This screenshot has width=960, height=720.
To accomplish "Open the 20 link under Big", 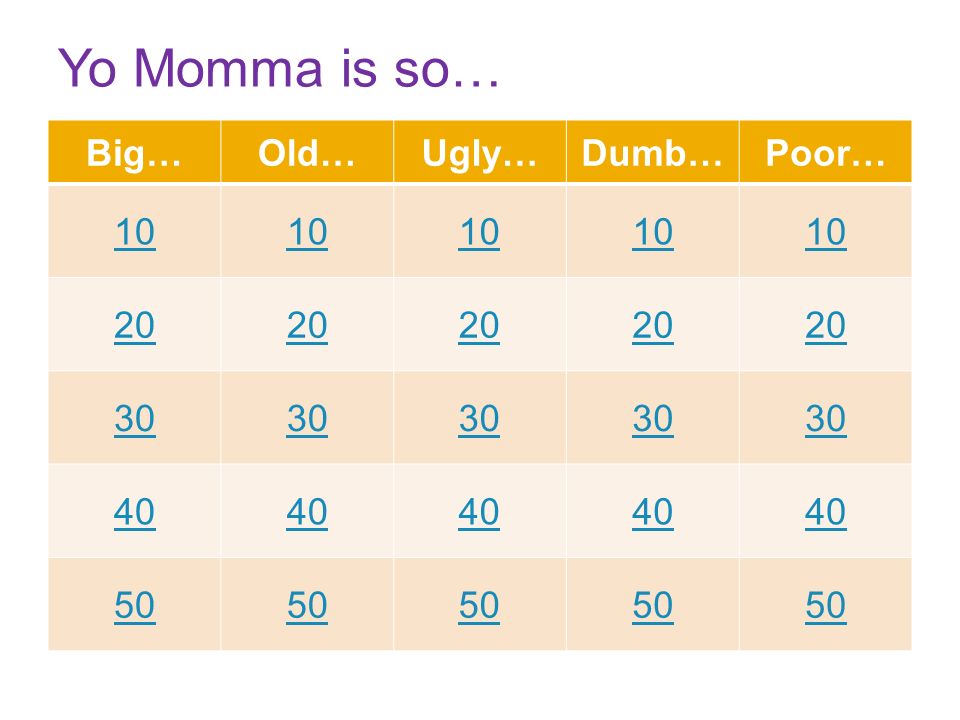I will pos(135,326).
